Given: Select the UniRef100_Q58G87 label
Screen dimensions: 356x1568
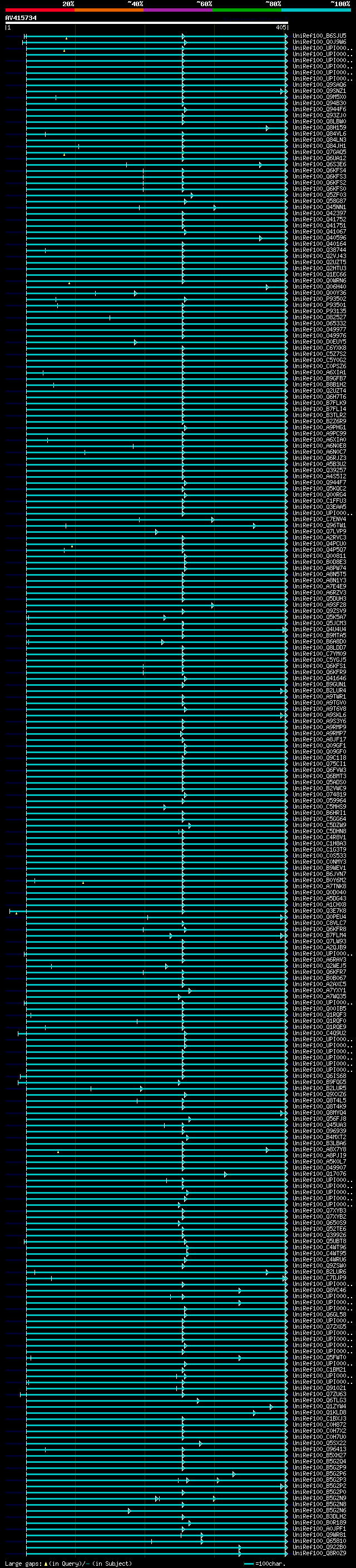Looking at the screenshot, I should [x=319, y=201].
